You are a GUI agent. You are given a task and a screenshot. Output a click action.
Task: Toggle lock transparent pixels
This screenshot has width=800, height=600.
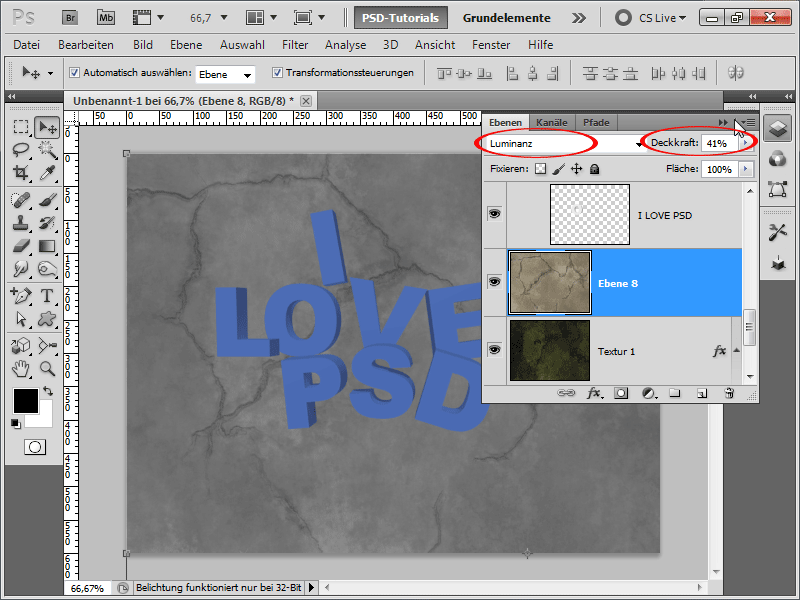[540, 169]
